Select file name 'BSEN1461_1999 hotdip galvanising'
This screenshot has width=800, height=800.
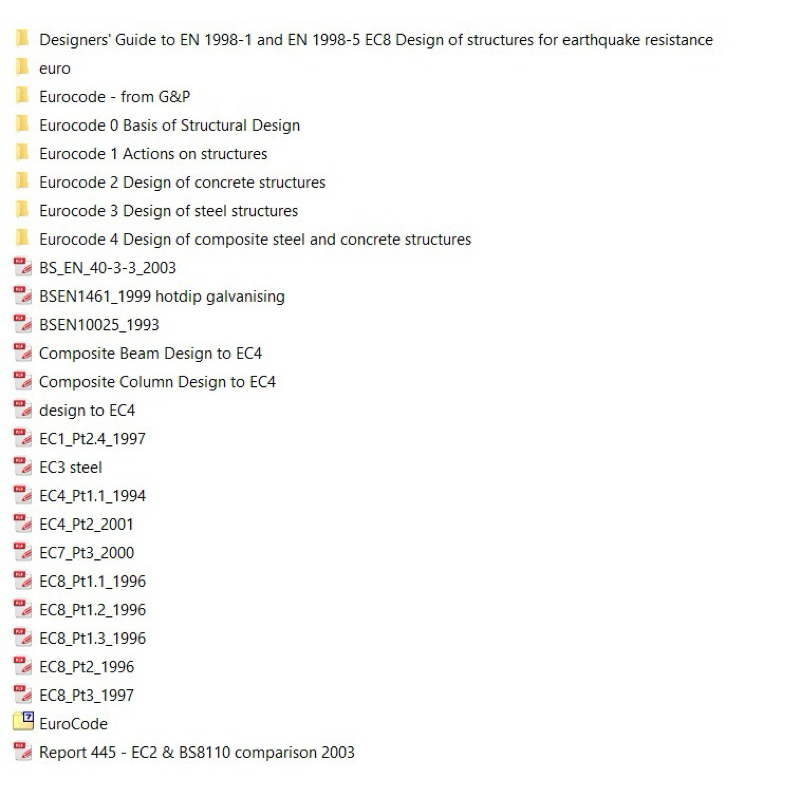pyautogui.click(x=162, y=297)
